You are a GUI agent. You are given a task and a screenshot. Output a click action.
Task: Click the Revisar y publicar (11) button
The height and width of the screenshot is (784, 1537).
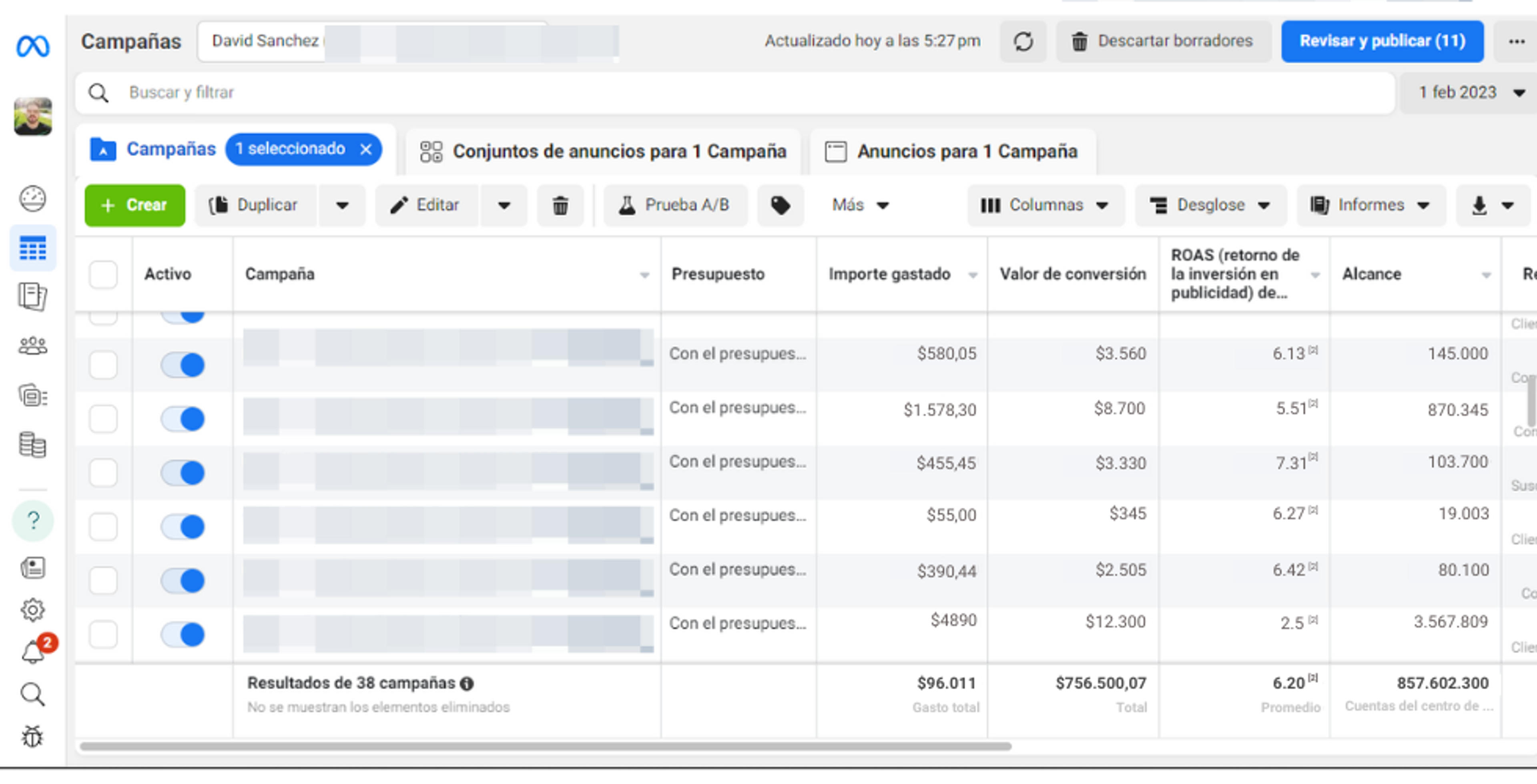[x=1382, y=41]
